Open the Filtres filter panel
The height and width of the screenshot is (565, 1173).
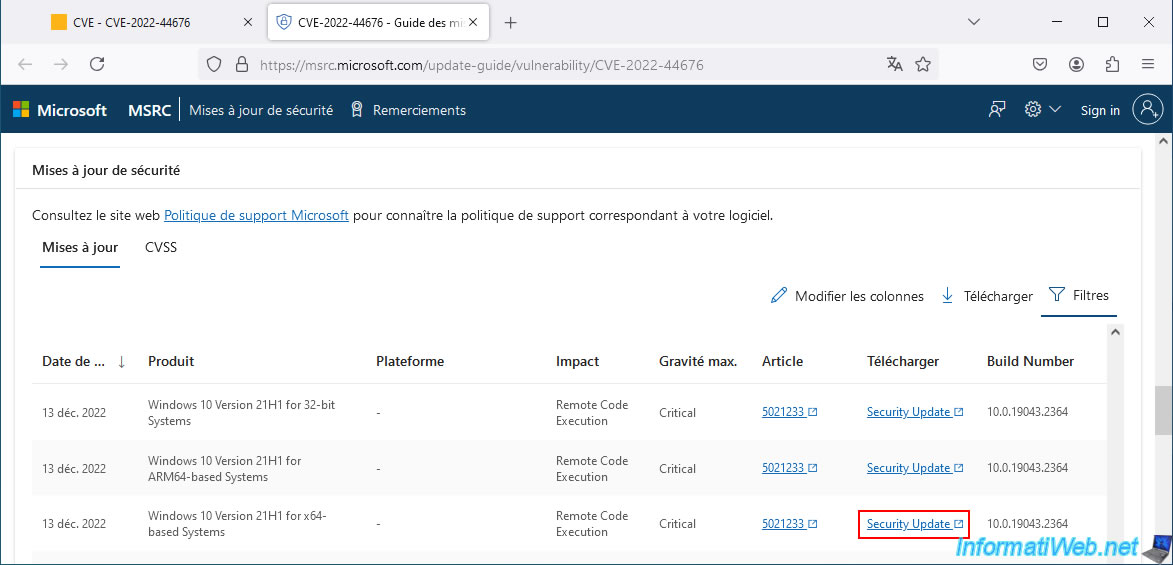pos(1078,295)
